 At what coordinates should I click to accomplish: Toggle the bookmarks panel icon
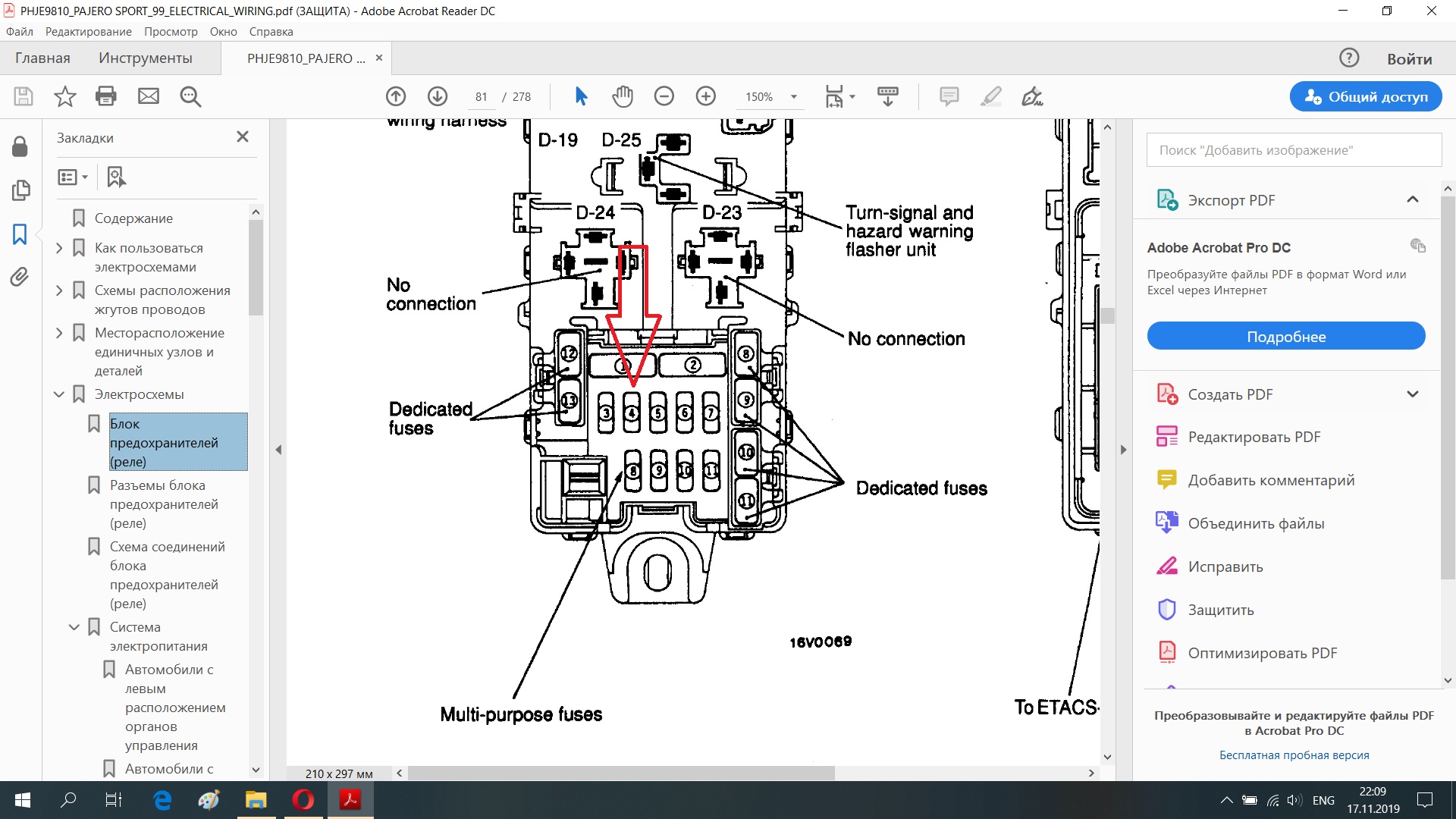[x=20, y=234]
